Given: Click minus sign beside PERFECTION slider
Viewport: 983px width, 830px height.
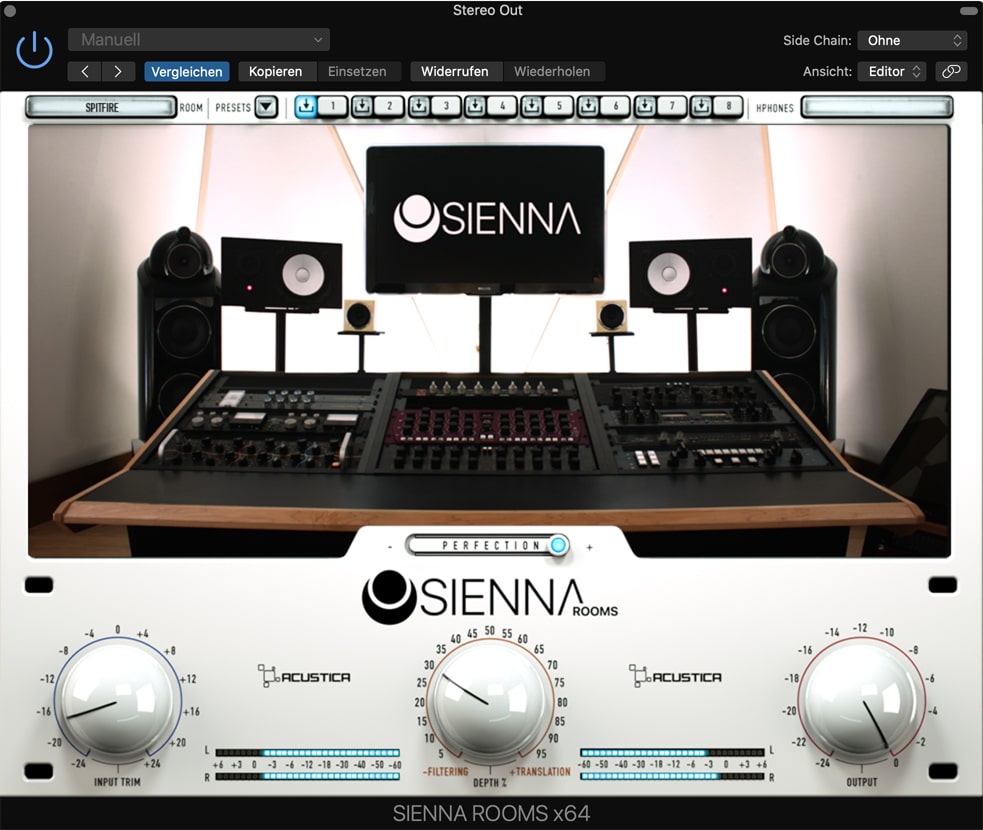Looking at the screenshot, I should click(x=390, y=547).
